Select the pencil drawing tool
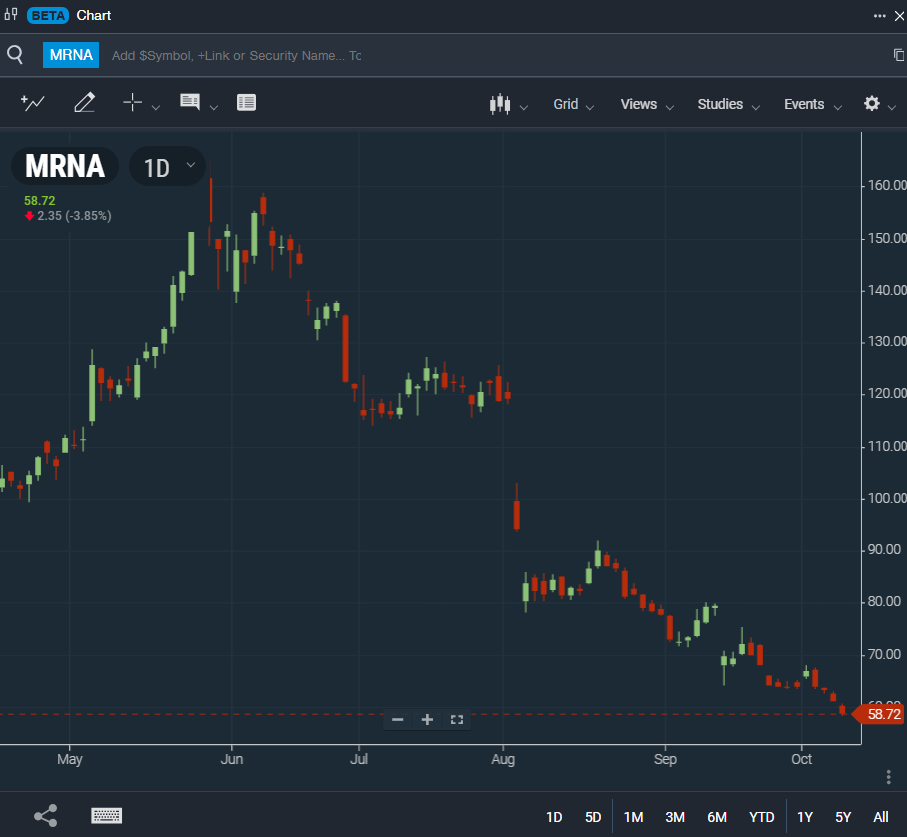907x837 pixels. coord(84,102)
